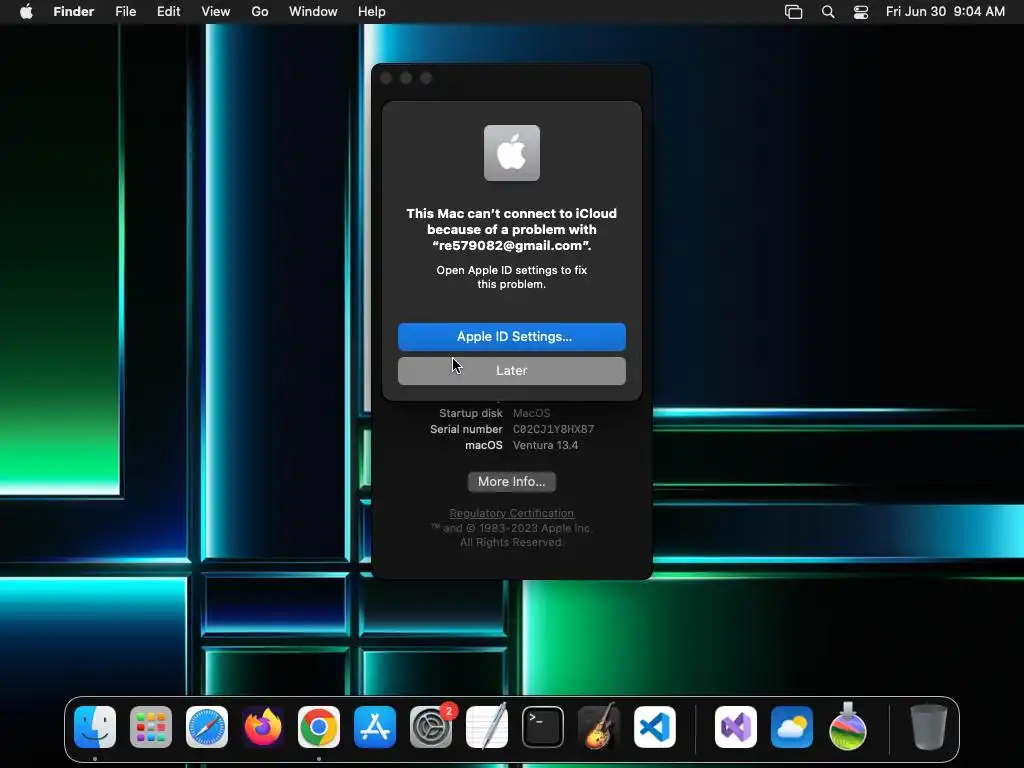1024x768 pixels.
Task: Open the Trash in the dock
Action: pyautogui.click(x=928, y=727)
